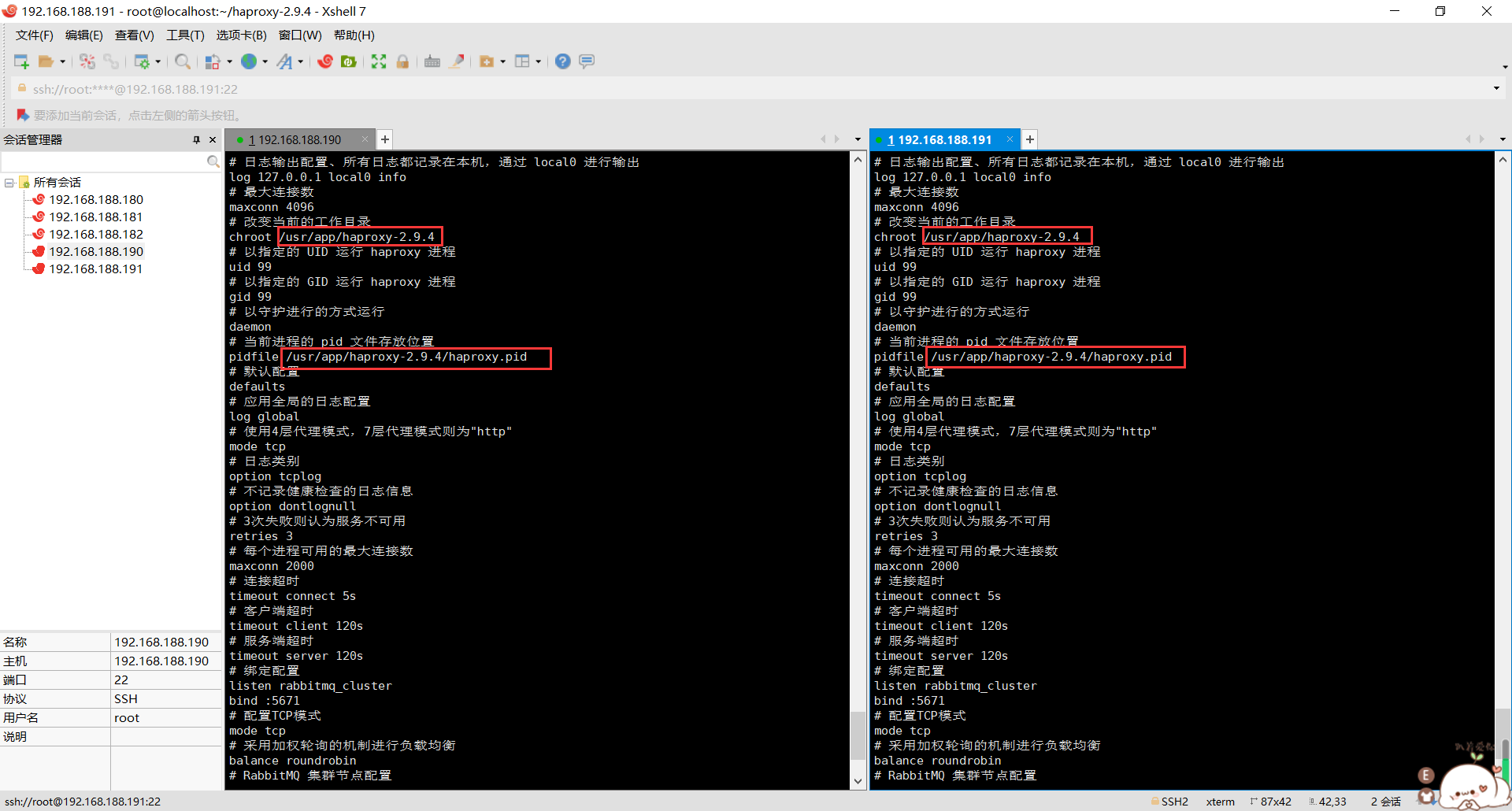Close the session manager panel
Viewport: 1512px width, 811px height.
pos(213,140)
